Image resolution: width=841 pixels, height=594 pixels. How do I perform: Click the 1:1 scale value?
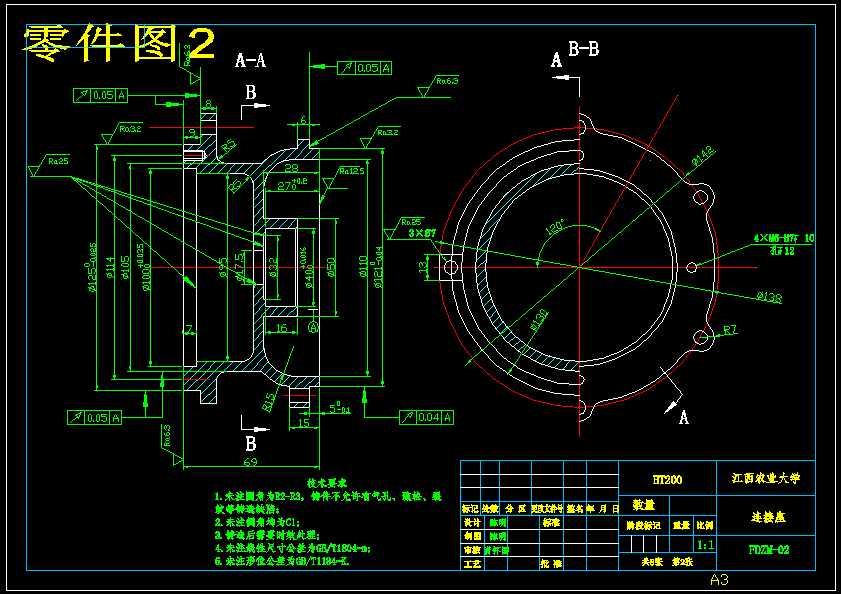tap(705, 545)
